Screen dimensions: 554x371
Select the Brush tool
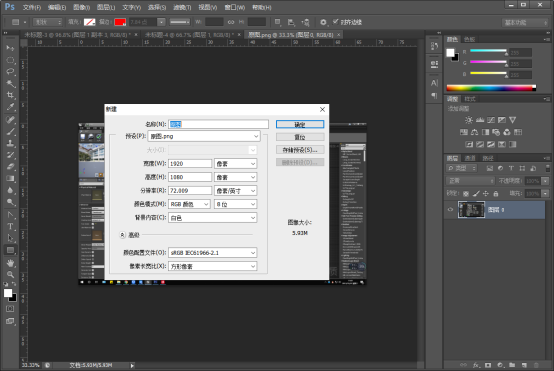click(10, 132)
